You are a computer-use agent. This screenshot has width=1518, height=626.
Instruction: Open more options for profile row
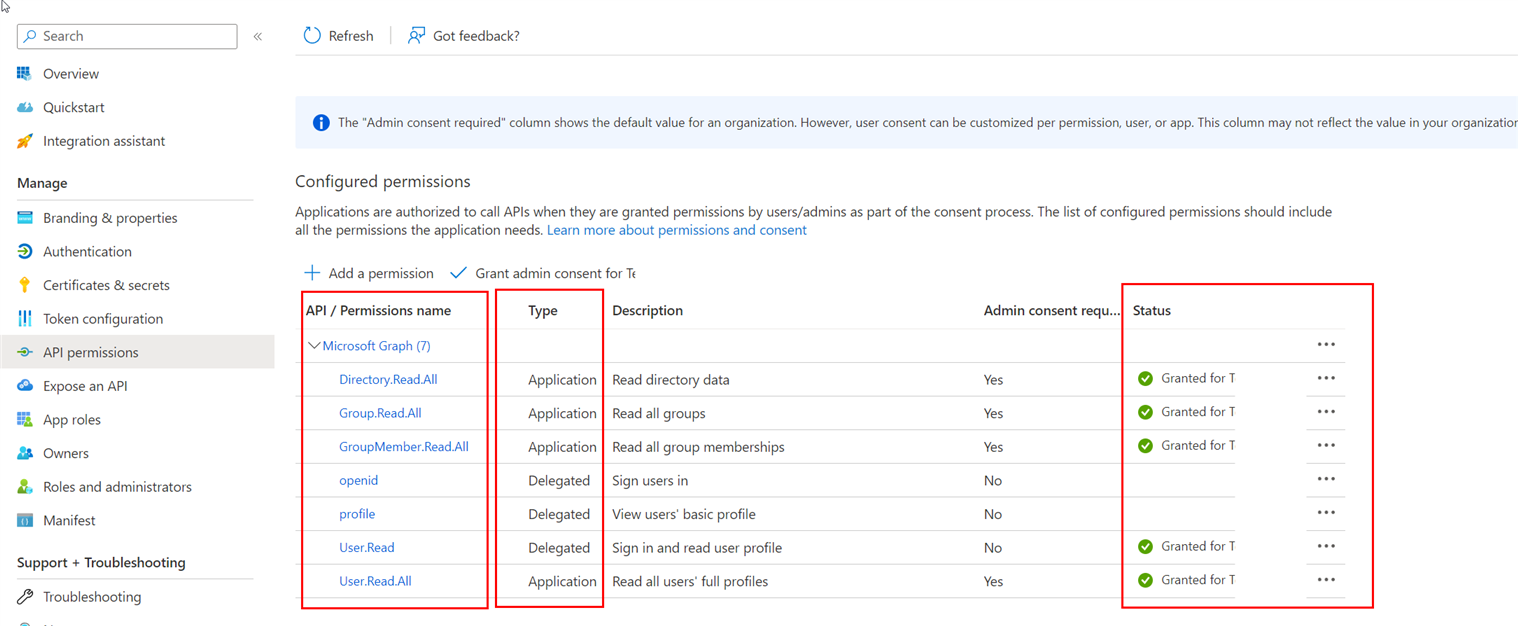point(1326,513)
